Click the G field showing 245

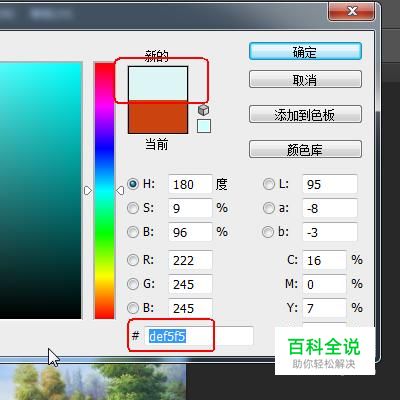(x=190, y=284)
